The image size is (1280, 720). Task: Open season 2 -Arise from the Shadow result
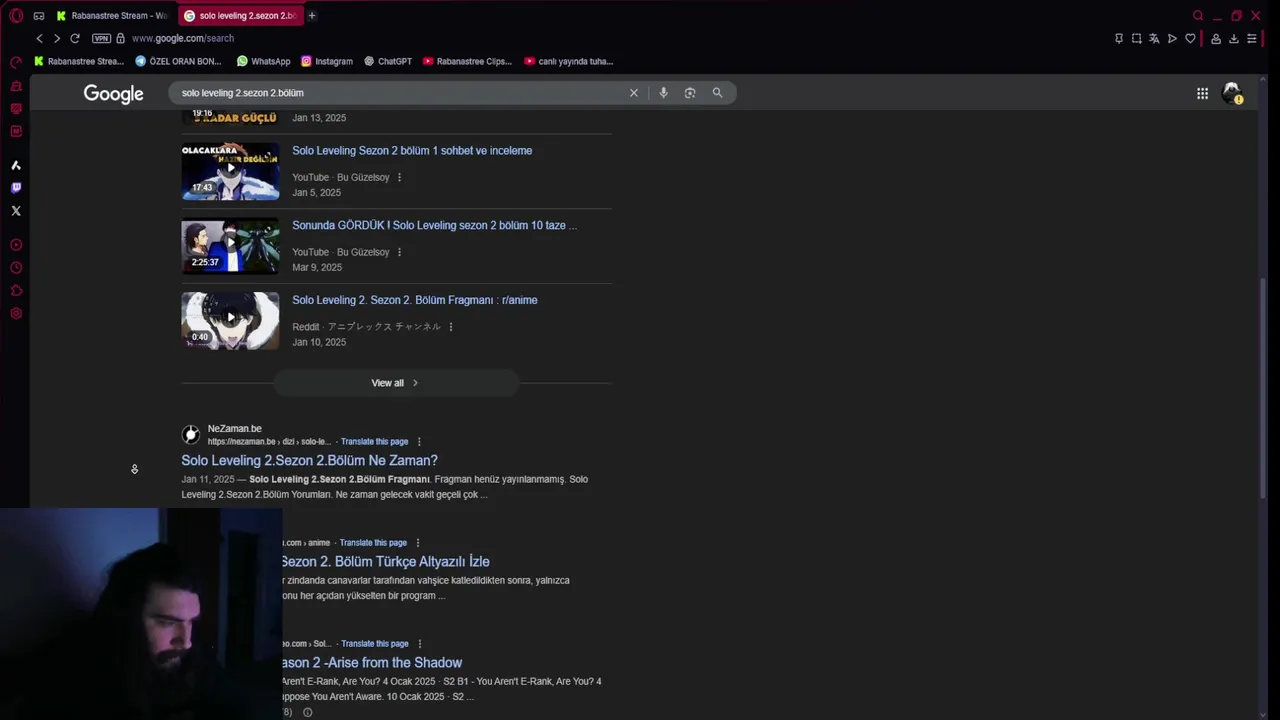click(371, 663)
